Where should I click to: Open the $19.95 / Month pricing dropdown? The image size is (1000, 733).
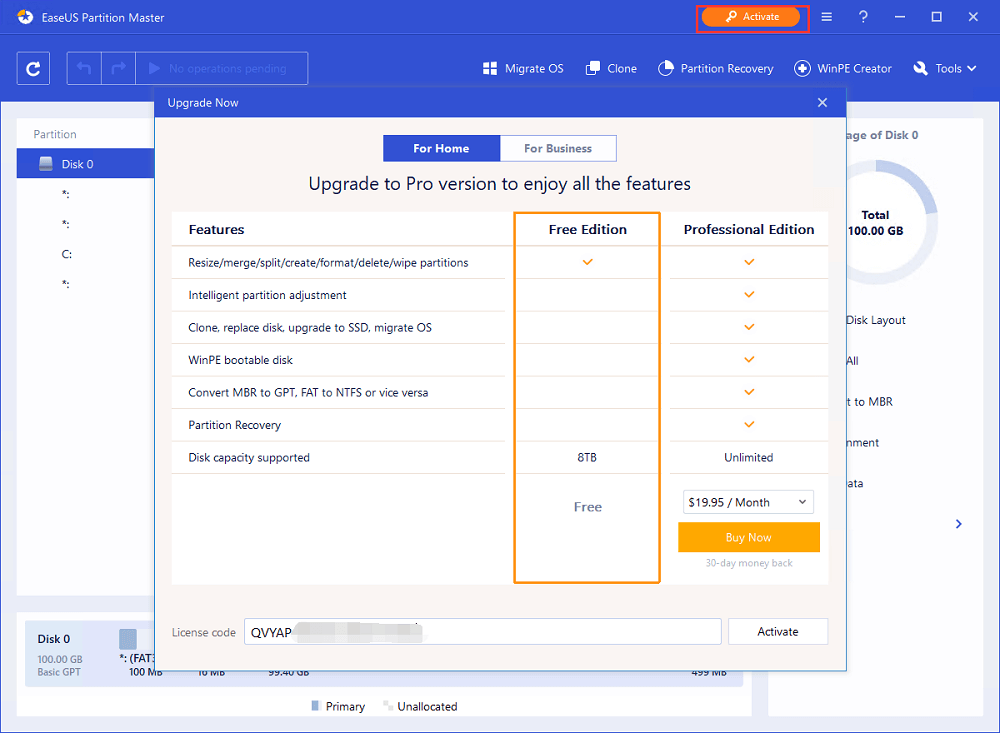(x=747, y=501)
